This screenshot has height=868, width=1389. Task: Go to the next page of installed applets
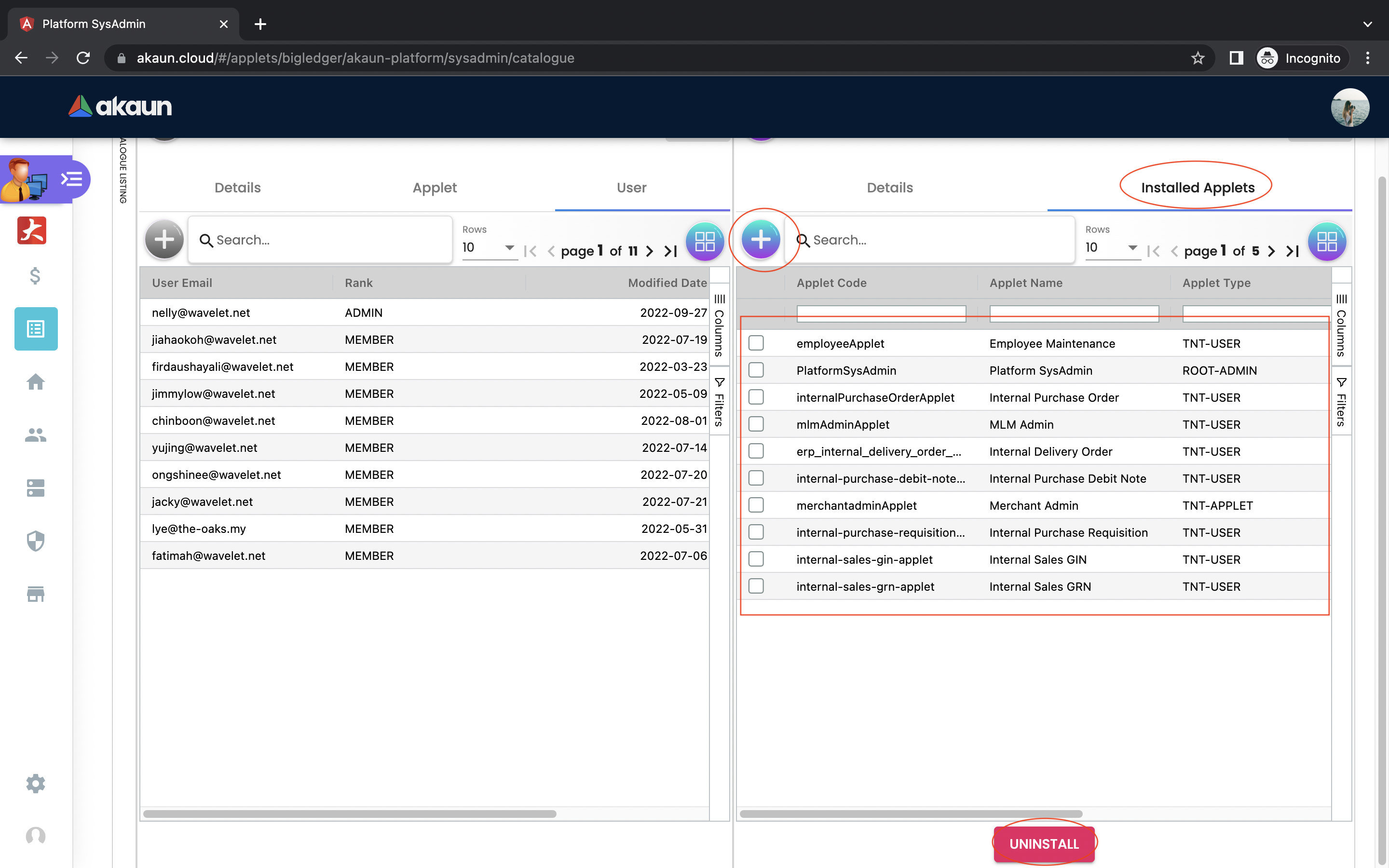click(x=1272, y=251)
